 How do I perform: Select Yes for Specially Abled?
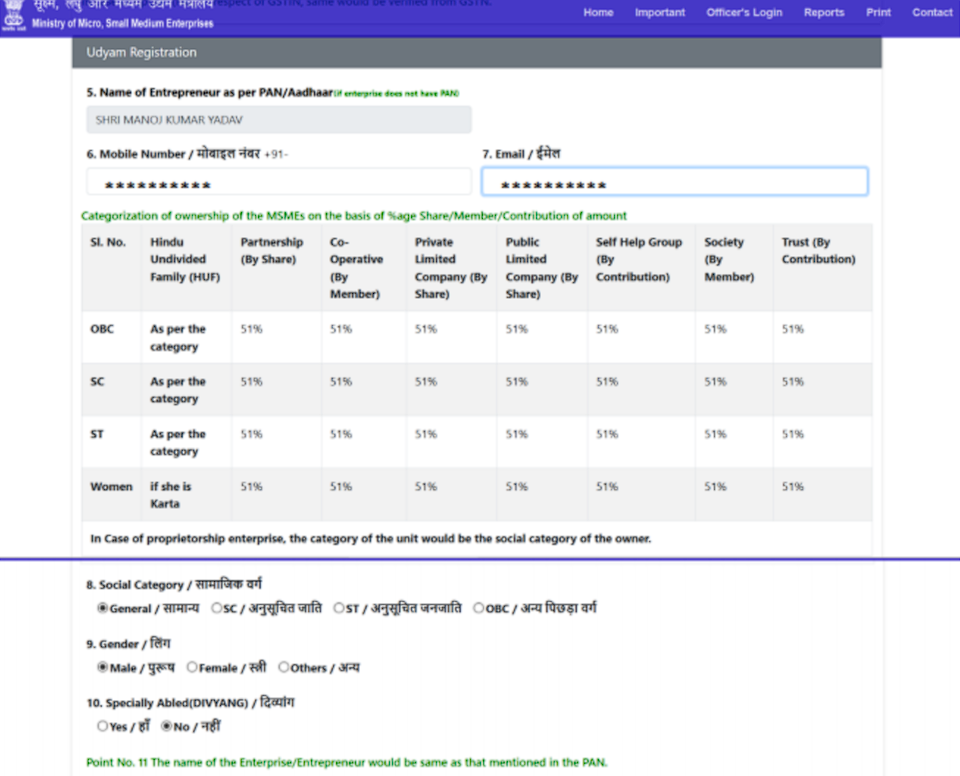102,726
